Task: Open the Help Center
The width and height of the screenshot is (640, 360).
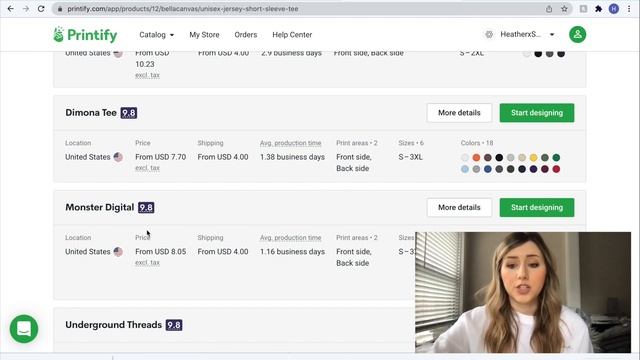Action: tap(292, 35)
